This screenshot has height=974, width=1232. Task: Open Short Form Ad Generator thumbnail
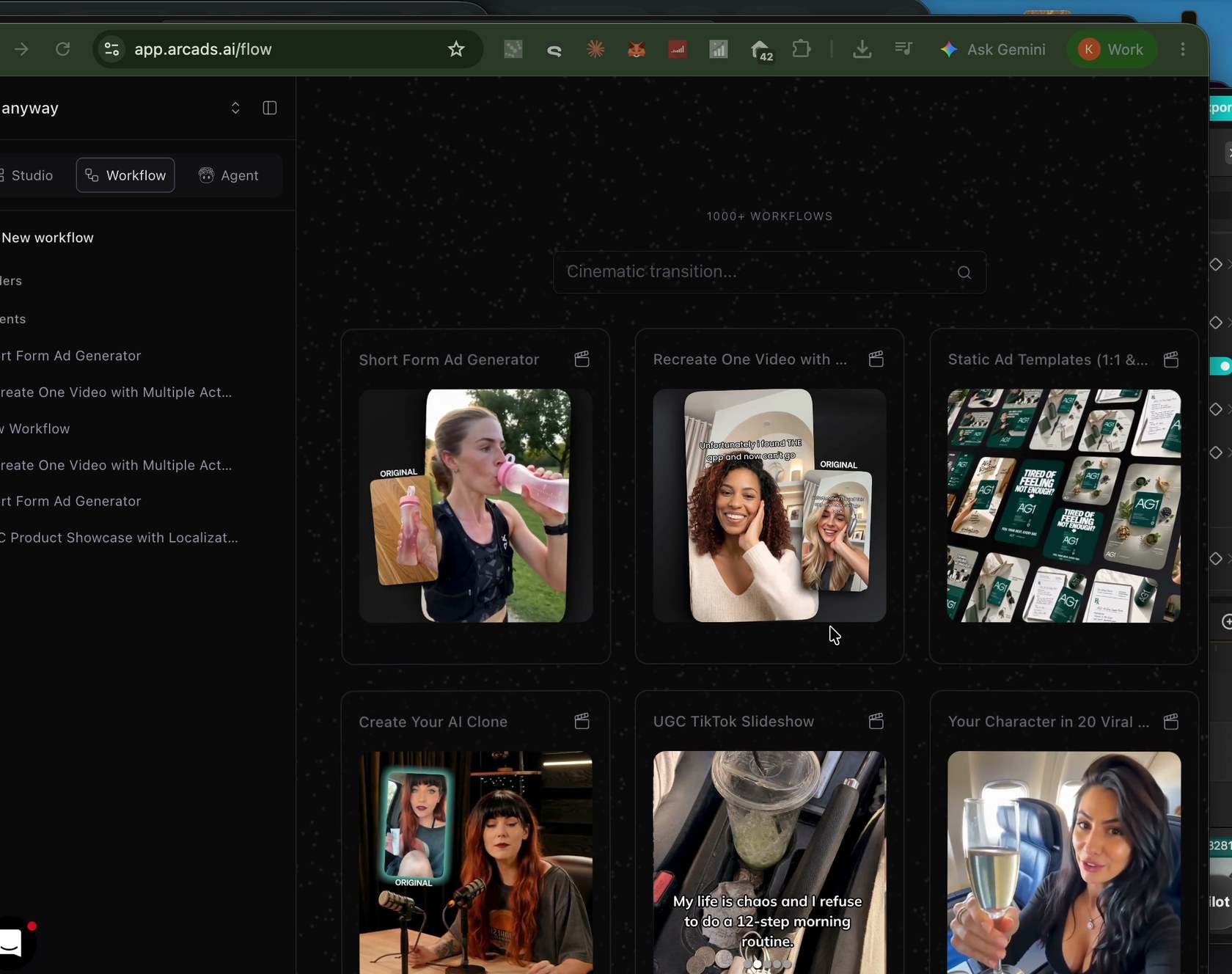(475, 505)
